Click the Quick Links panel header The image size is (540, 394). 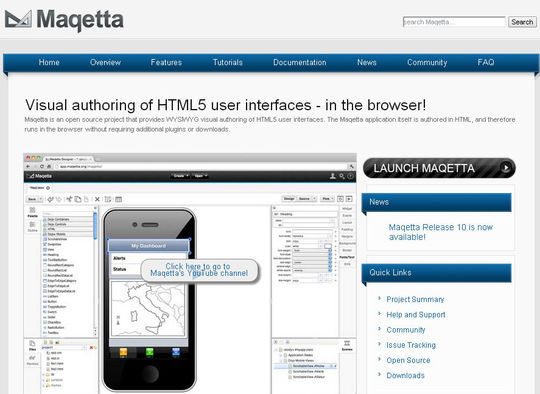436,273
